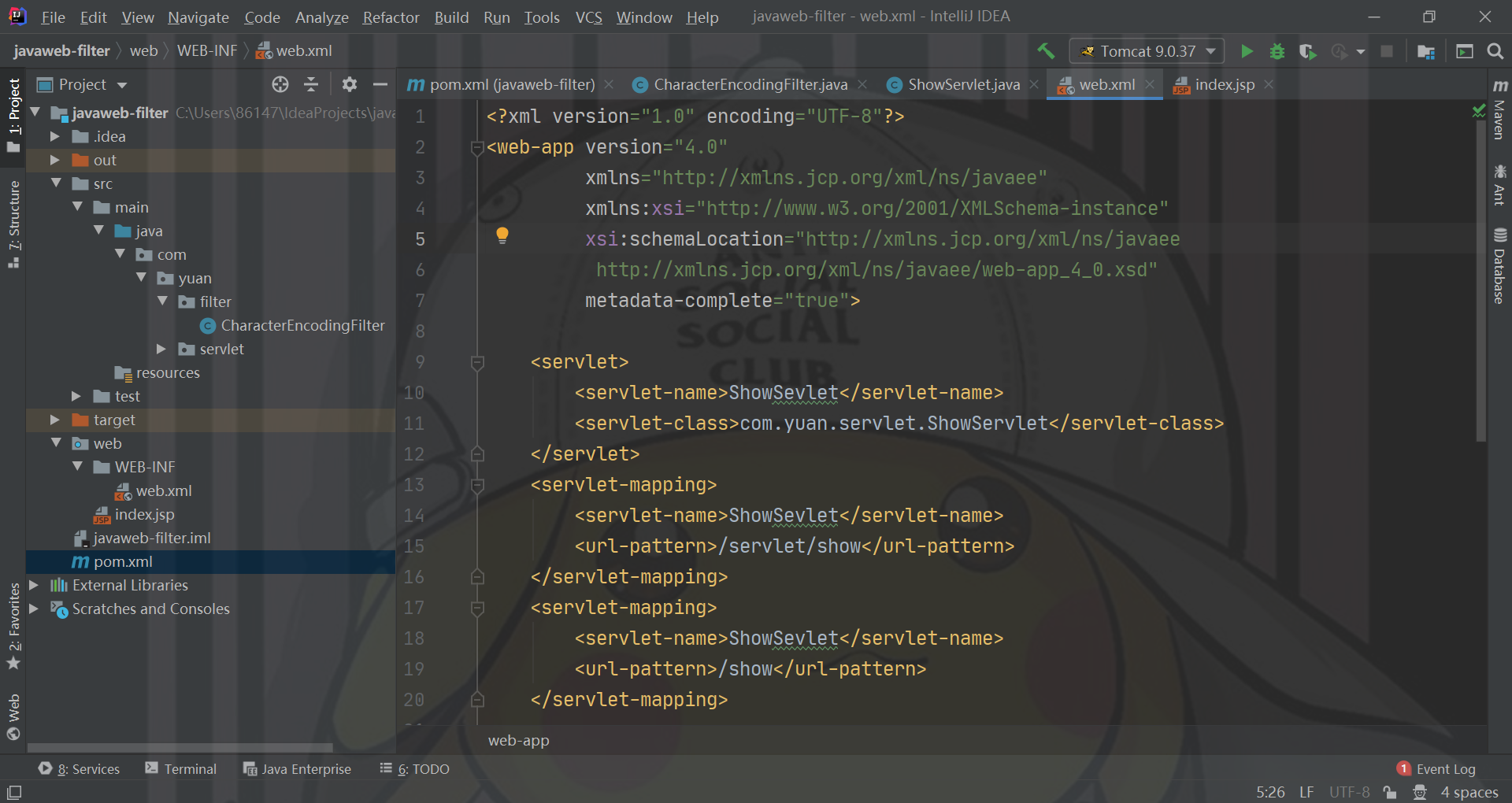1512x803 pixels.
Task: Toggle the Project tool window button
Action: (x=13, y=116)
